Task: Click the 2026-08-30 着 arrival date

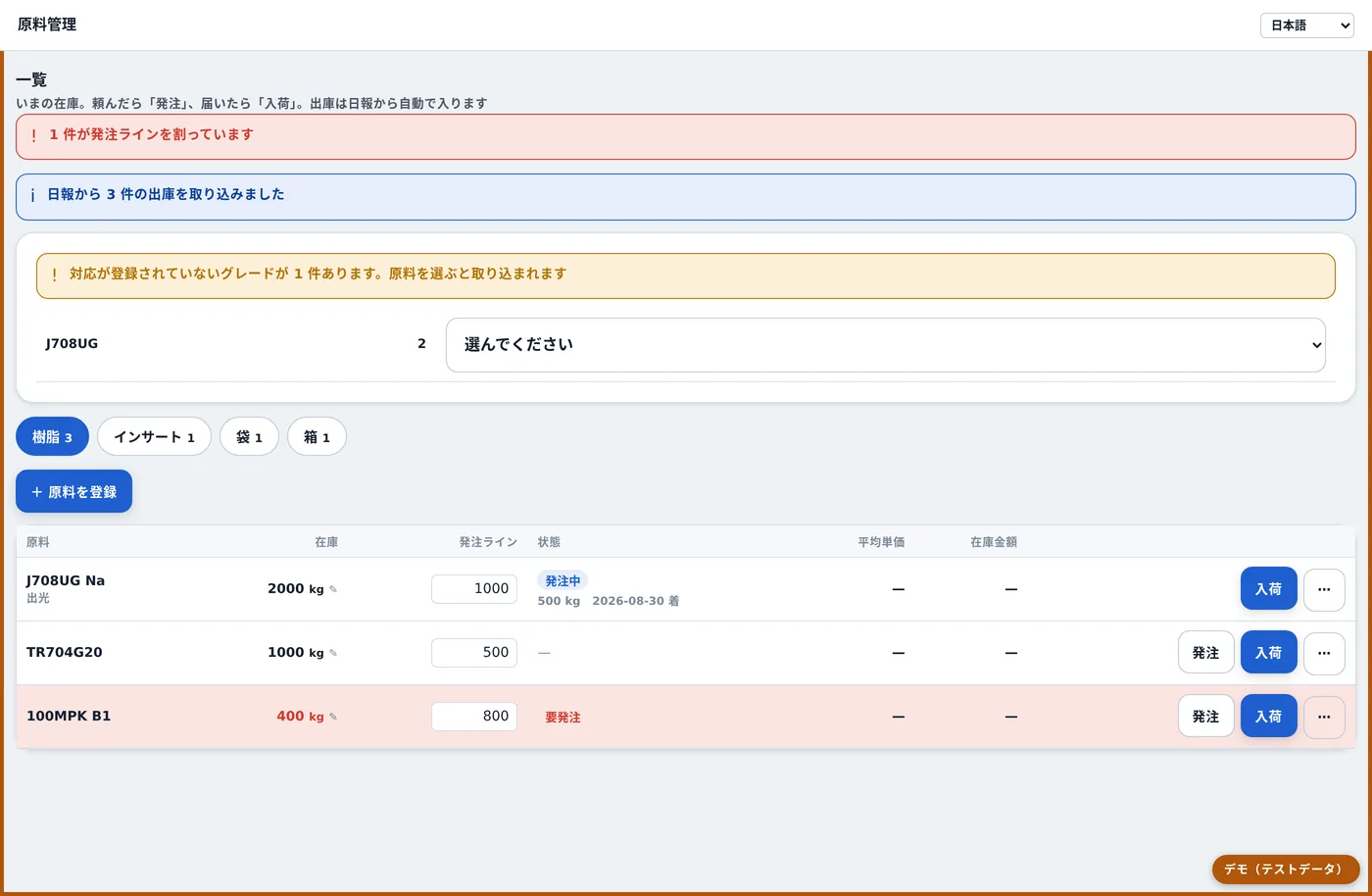Action: click(635, 601)
